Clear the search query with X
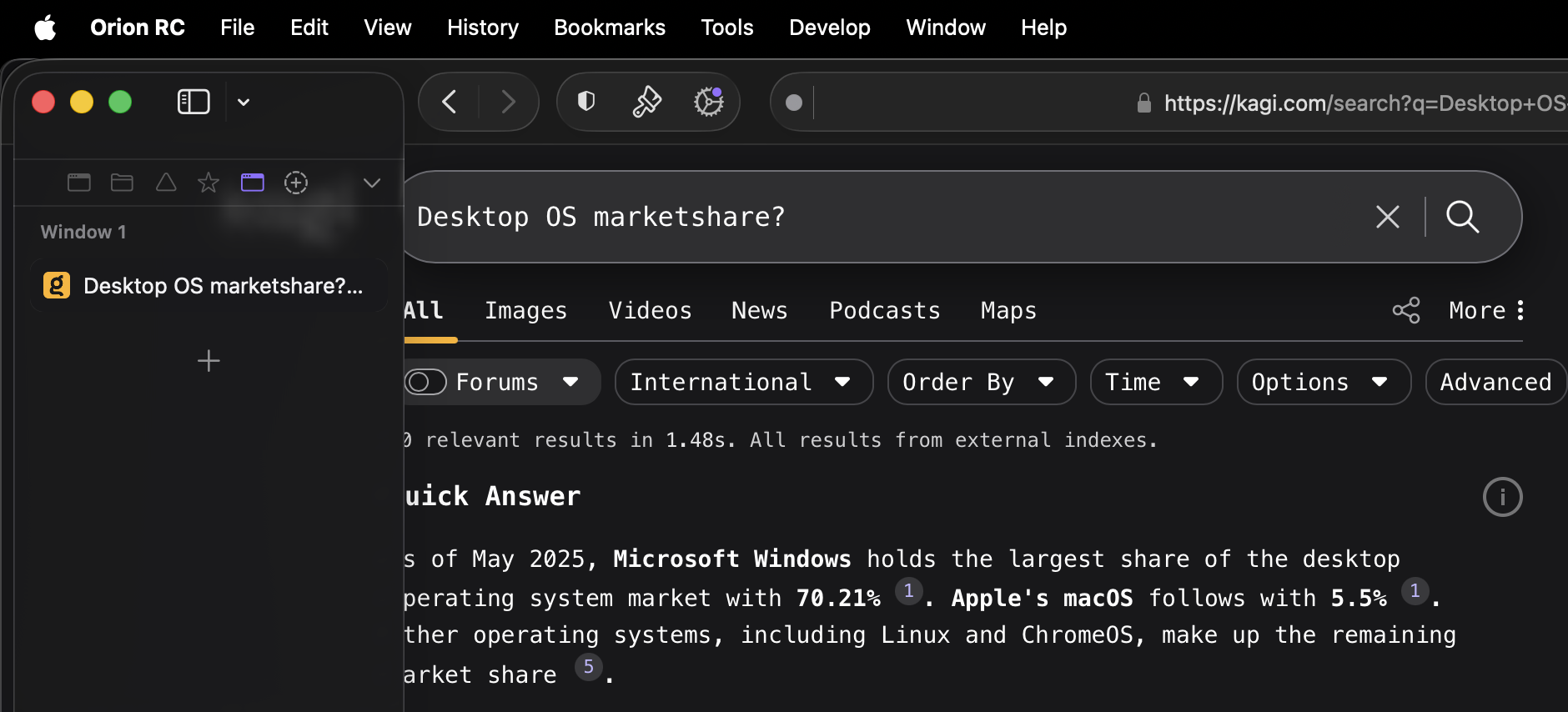The width and height of the screenshot is (1568, 712). 1388,217
